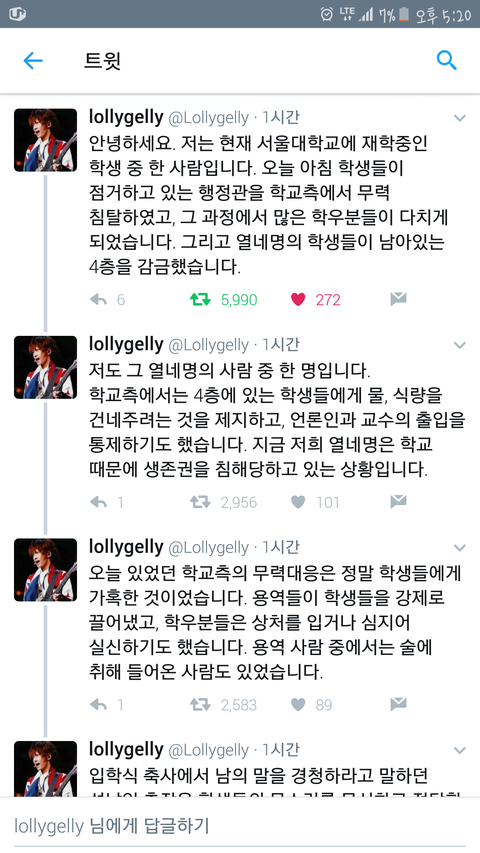Open lollygelly profile name on first tweet
The width and height of the screenshot is (480, 853).
point(126,118)
